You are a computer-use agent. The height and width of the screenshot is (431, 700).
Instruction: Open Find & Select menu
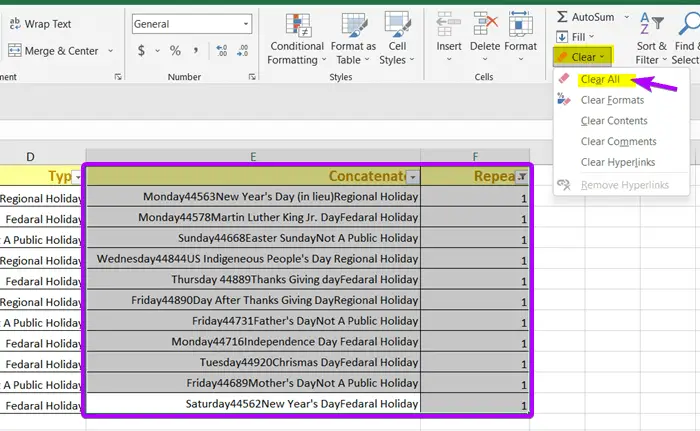[x=686, y=39]
